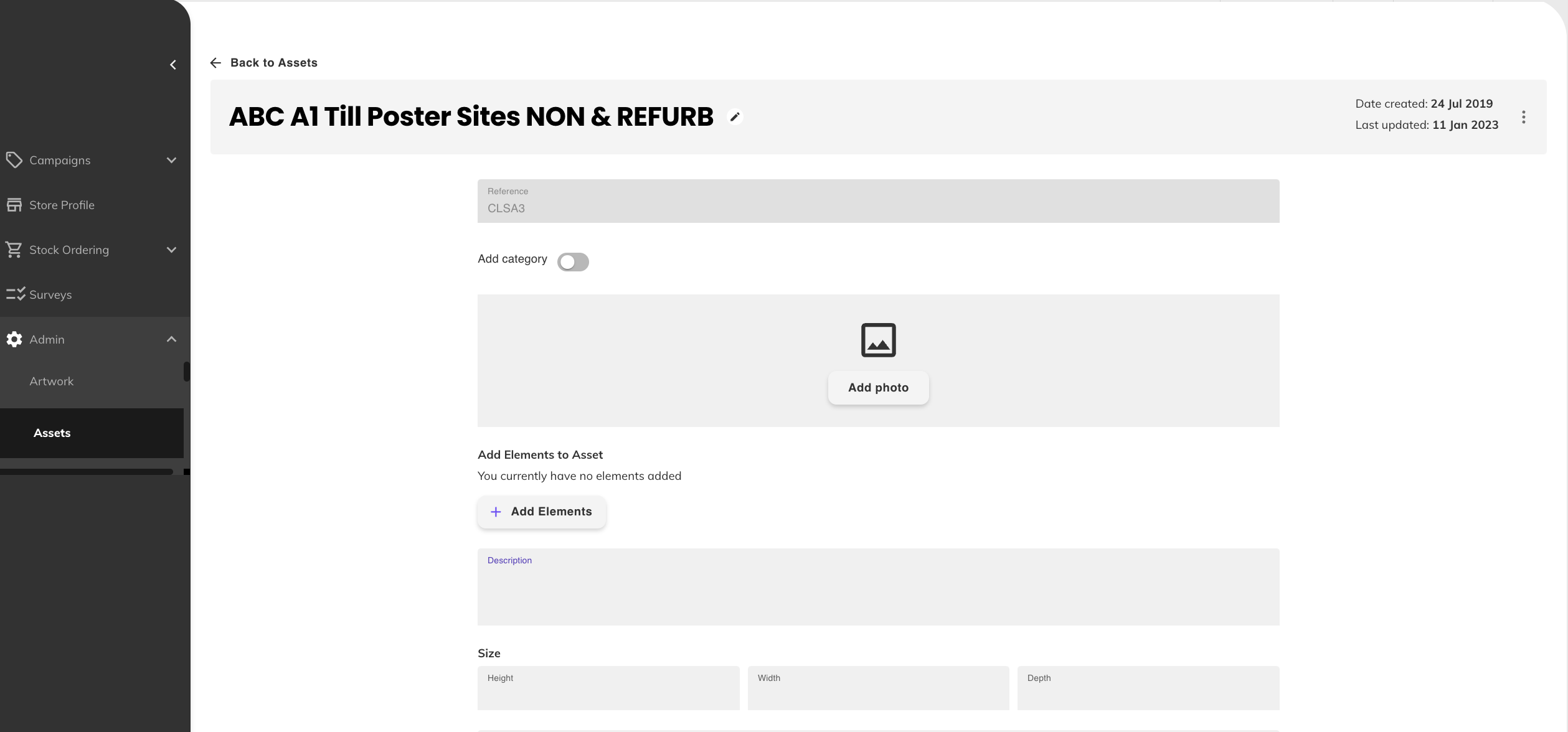Collapse the sidebar with chevron icon
This screenshot has width=1568, height=732.
coord(173,65)
